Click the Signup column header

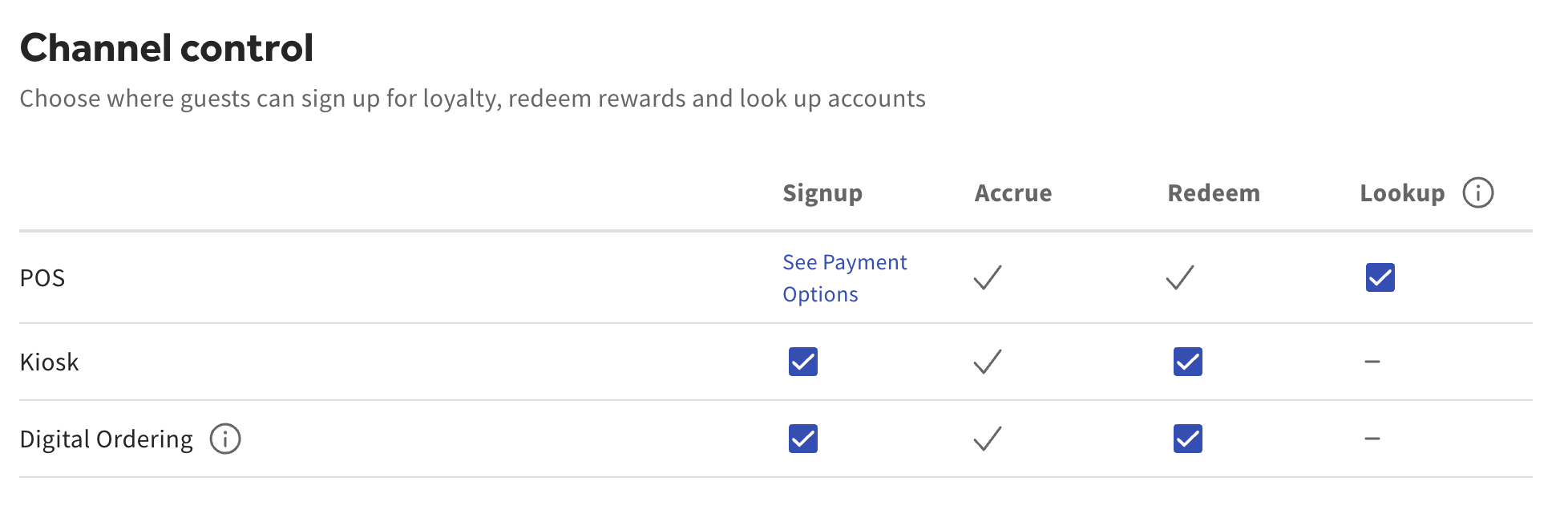822,193
